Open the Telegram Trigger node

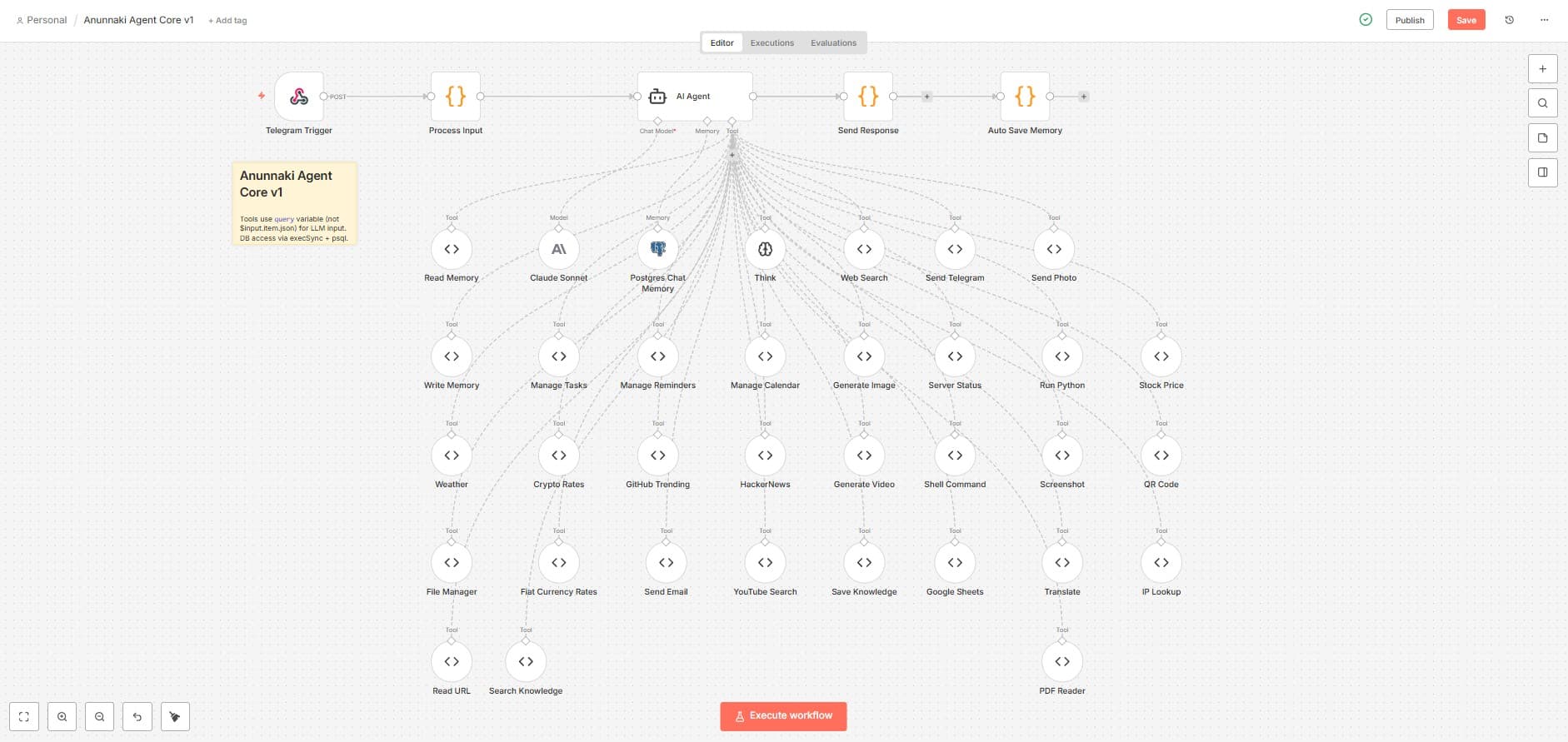298,97
